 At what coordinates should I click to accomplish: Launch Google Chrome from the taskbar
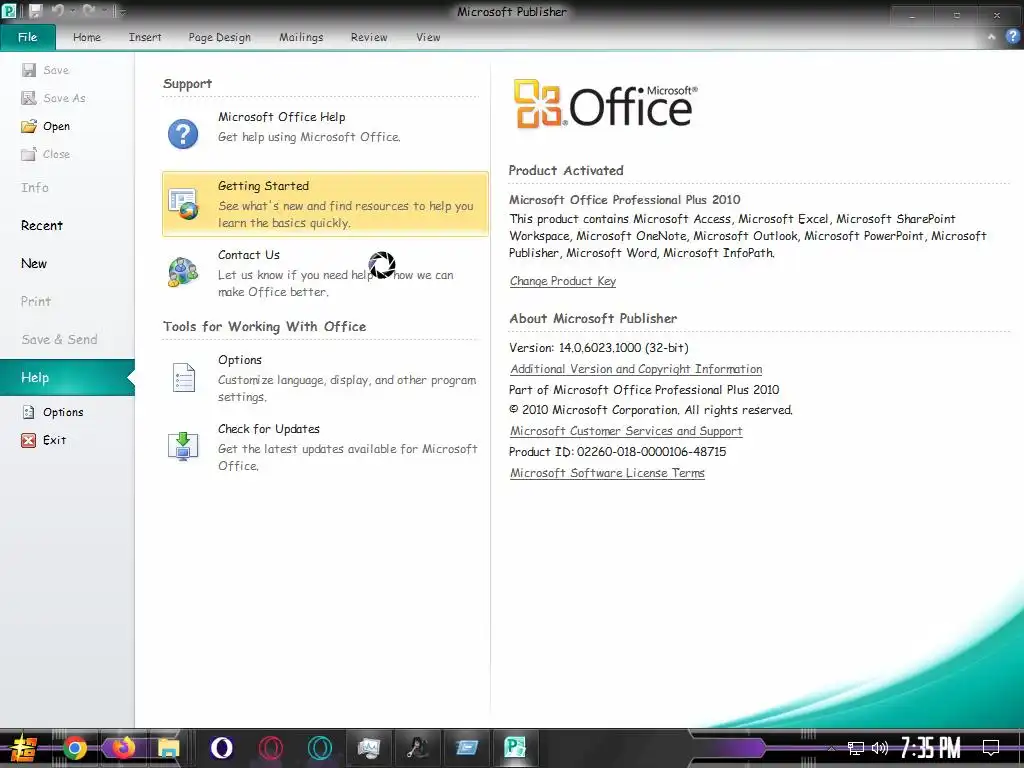click(75, 748)
